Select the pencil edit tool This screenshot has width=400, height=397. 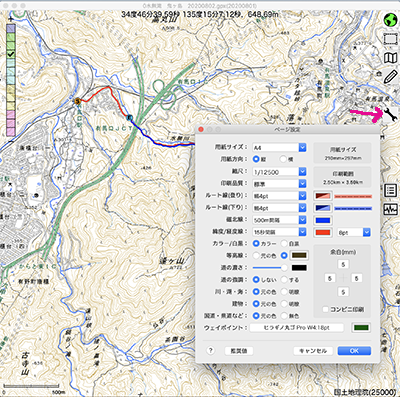pos(390,77)
